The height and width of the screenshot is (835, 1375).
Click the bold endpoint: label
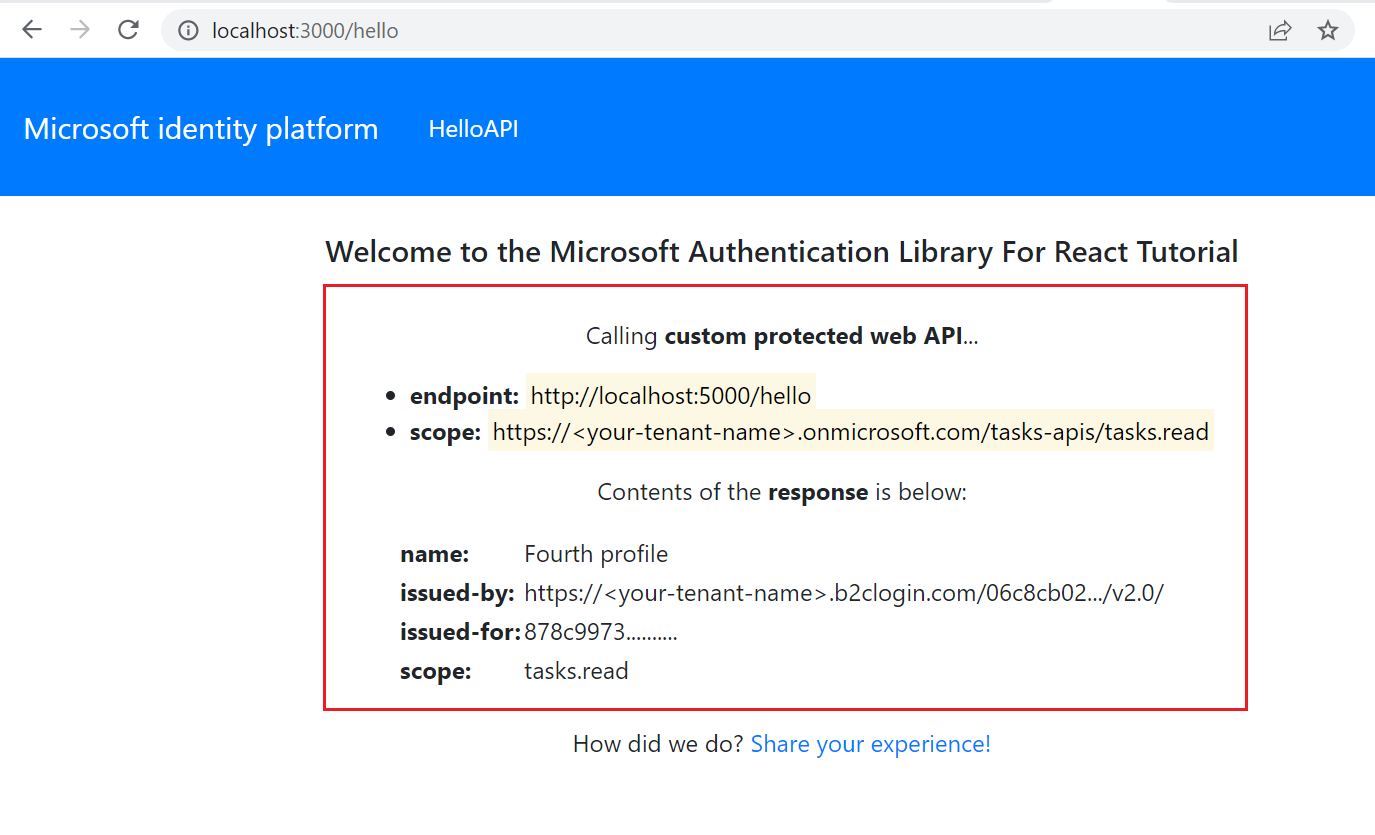point(465,396)
